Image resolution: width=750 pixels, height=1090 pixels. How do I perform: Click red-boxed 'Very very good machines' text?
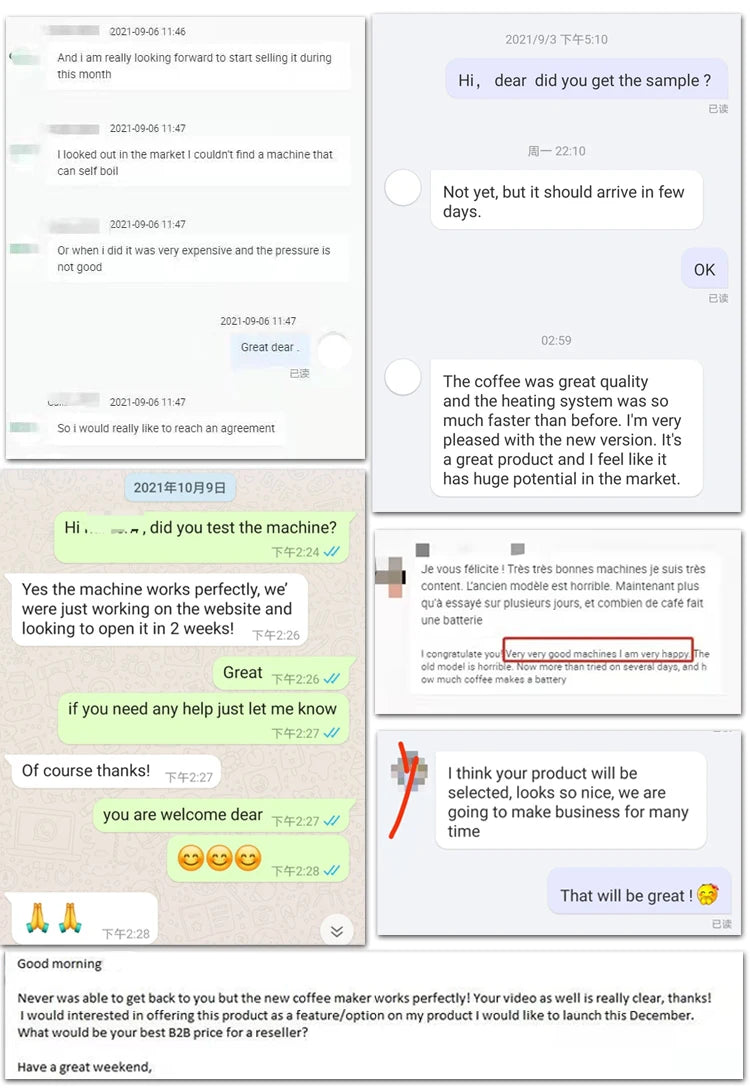tap(598, 653)
